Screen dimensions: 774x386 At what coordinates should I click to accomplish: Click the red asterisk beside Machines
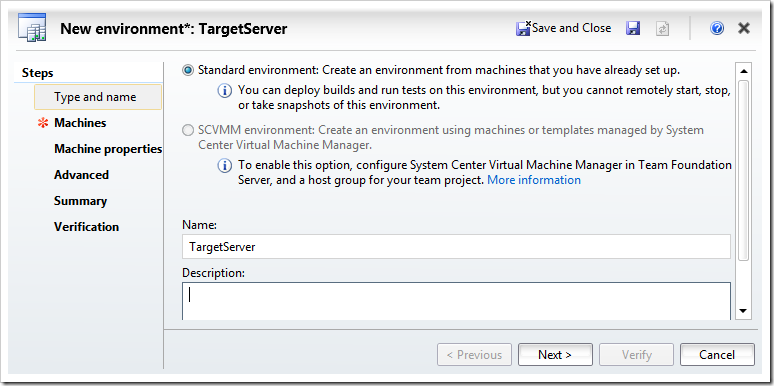pyautogui.click(x=43, y=123)
